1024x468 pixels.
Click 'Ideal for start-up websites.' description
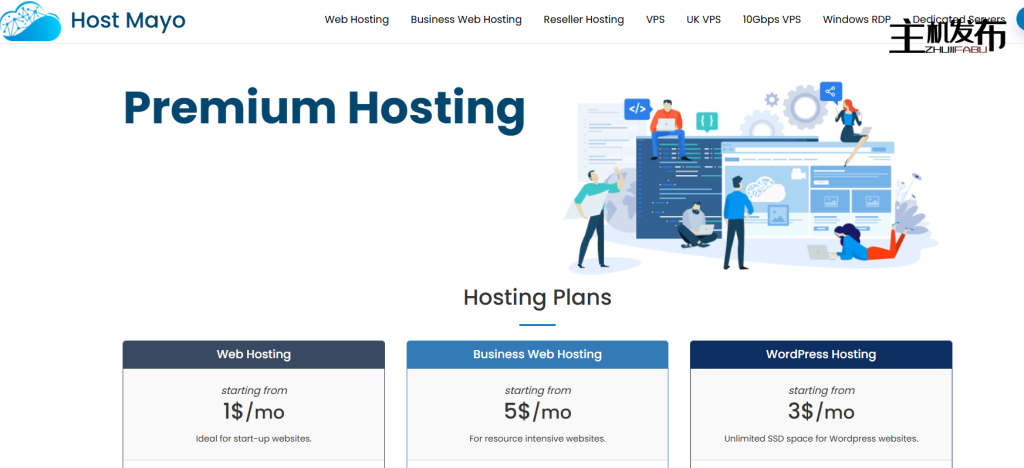[x=253, y=439]
